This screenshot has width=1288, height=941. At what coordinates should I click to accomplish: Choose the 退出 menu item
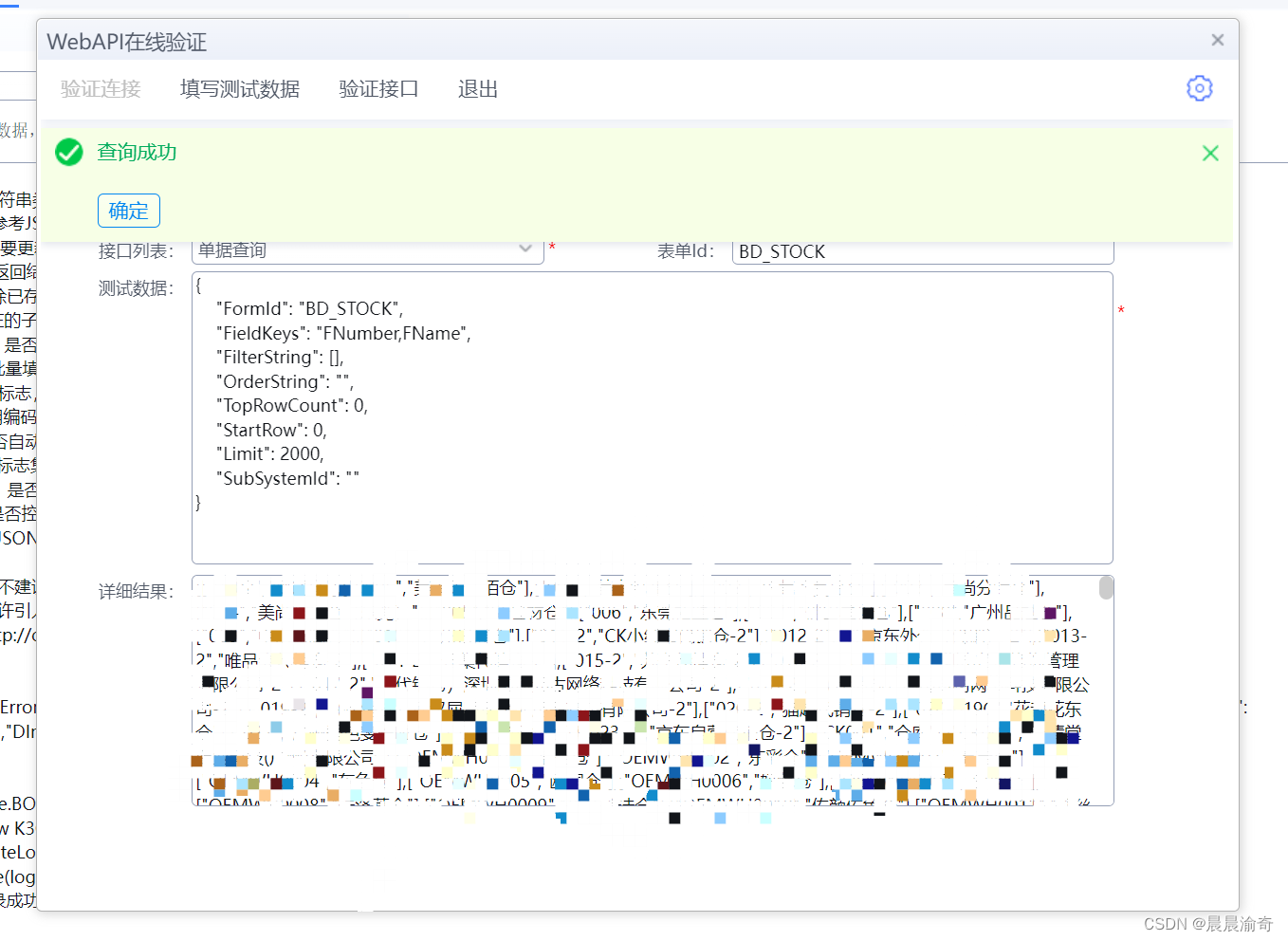tap(478, 89)
